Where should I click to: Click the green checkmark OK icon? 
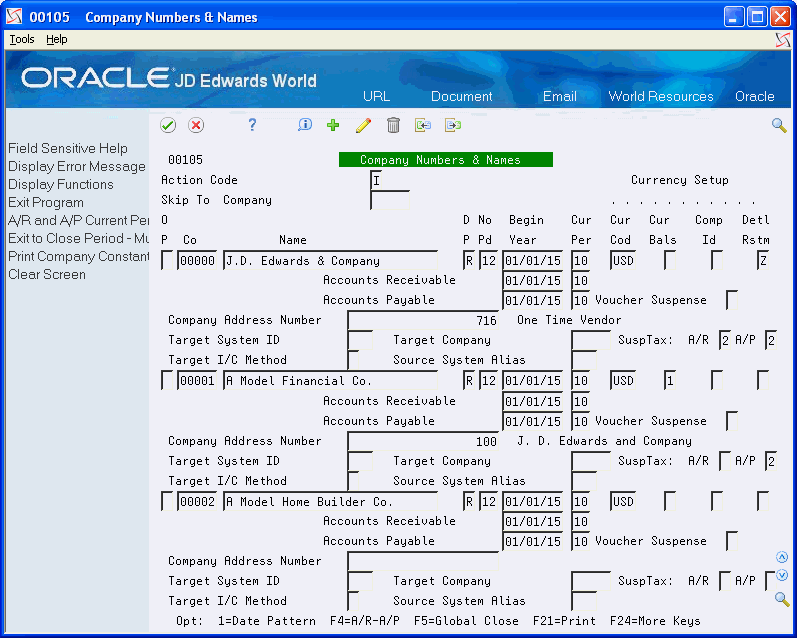coord(168,125)
